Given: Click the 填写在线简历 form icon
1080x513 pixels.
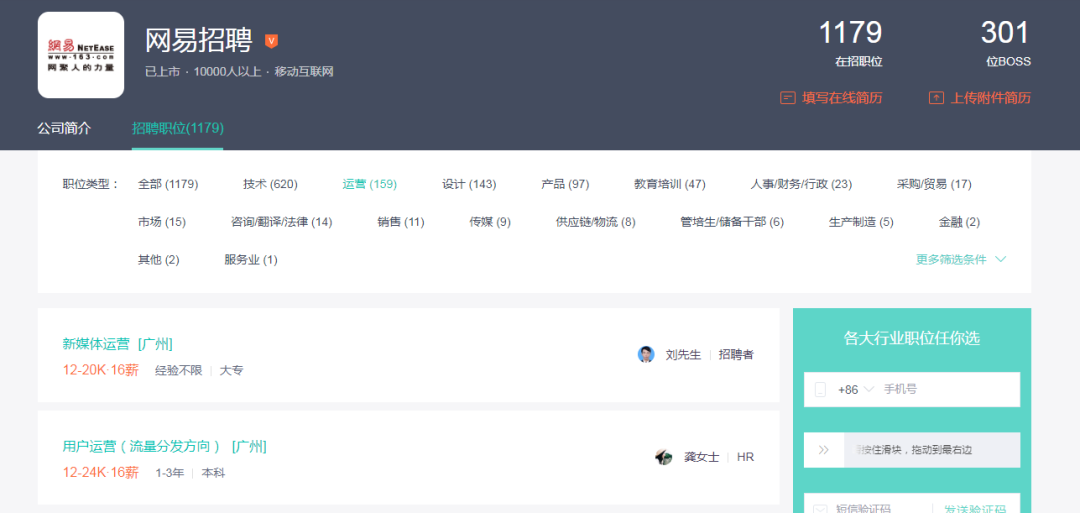Looking at the screenshot, I should point(787,98).
